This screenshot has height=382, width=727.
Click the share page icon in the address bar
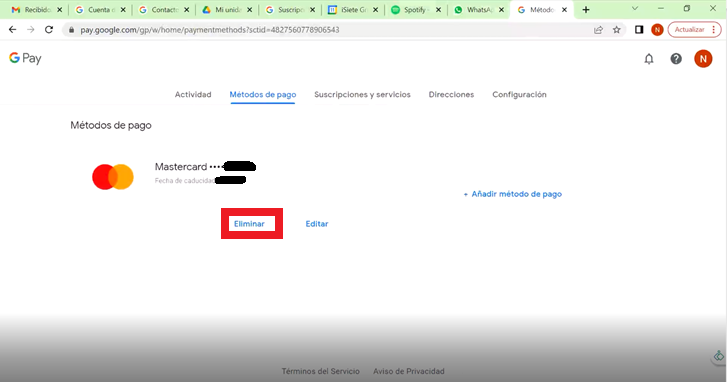598,30
